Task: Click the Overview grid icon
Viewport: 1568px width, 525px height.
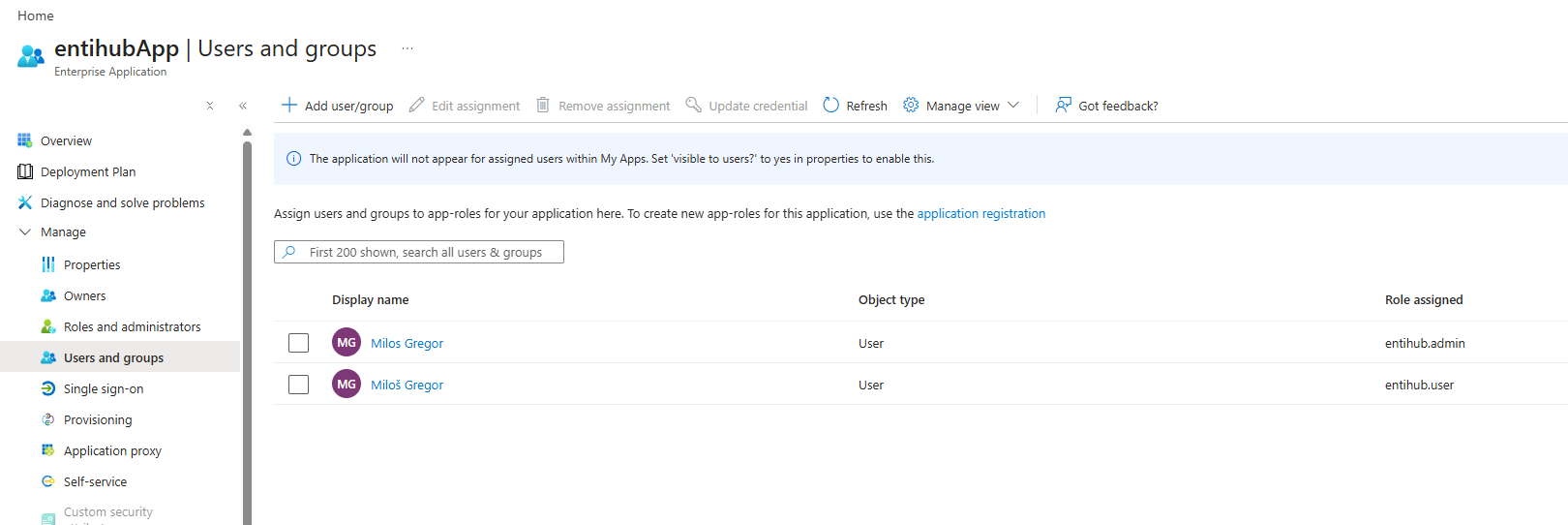Action: [25, 140]
